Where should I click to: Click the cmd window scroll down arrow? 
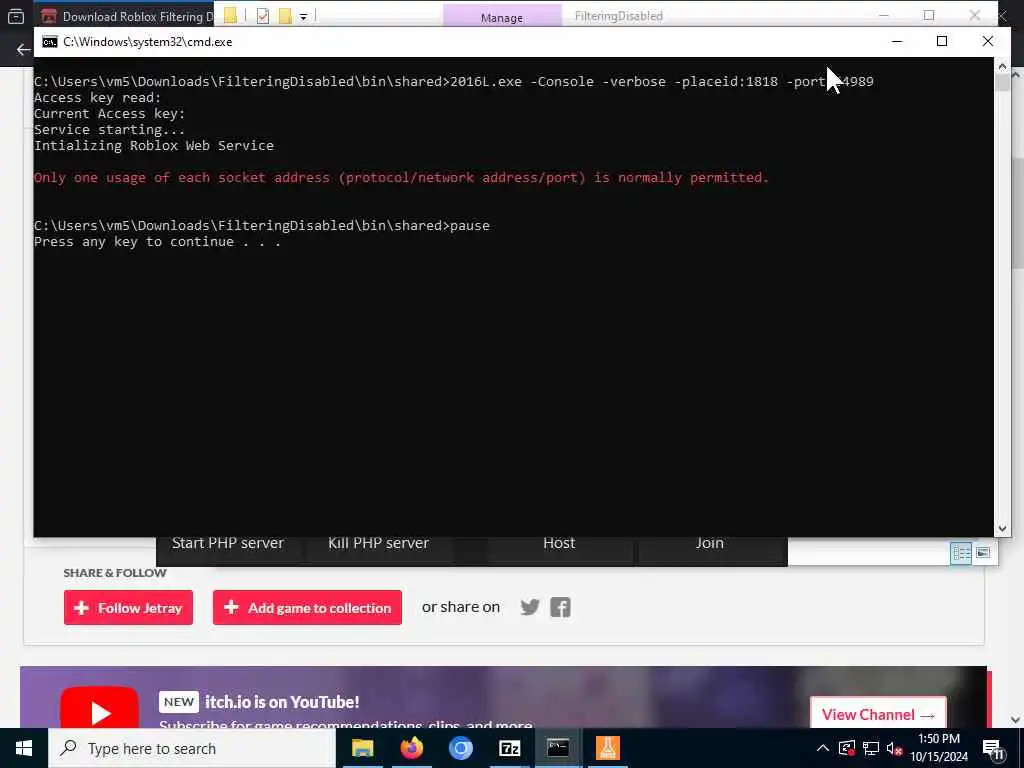1002,529
